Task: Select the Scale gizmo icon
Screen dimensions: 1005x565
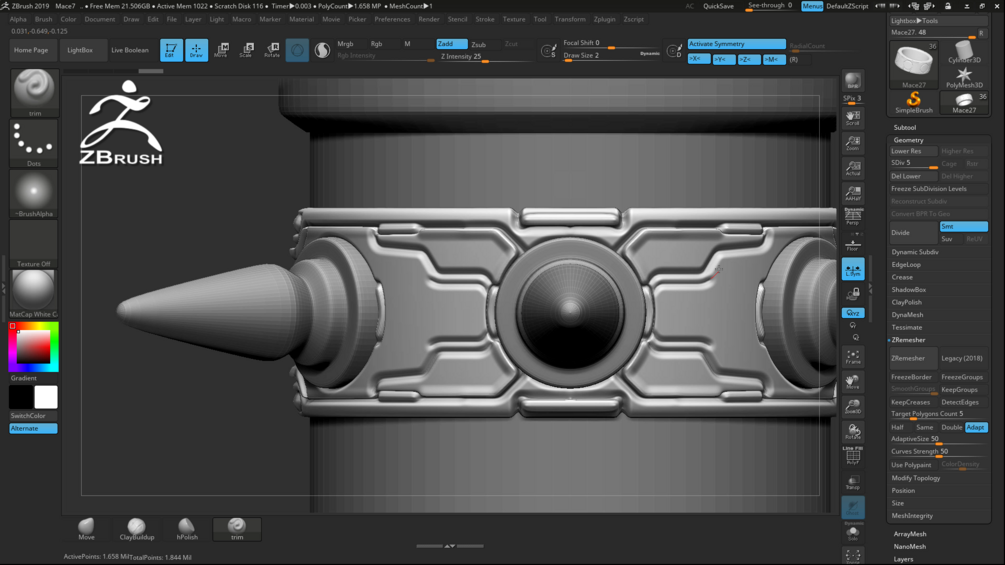Action: click(246, 50)
